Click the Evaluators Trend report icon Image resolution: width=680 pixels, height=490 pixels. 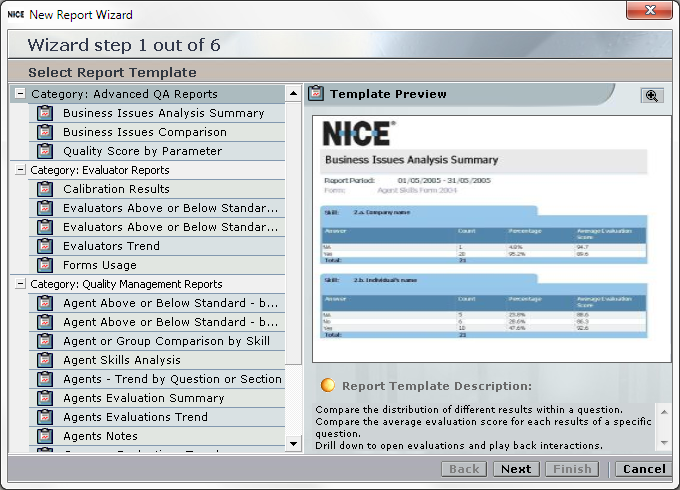(x=45, y=246)
